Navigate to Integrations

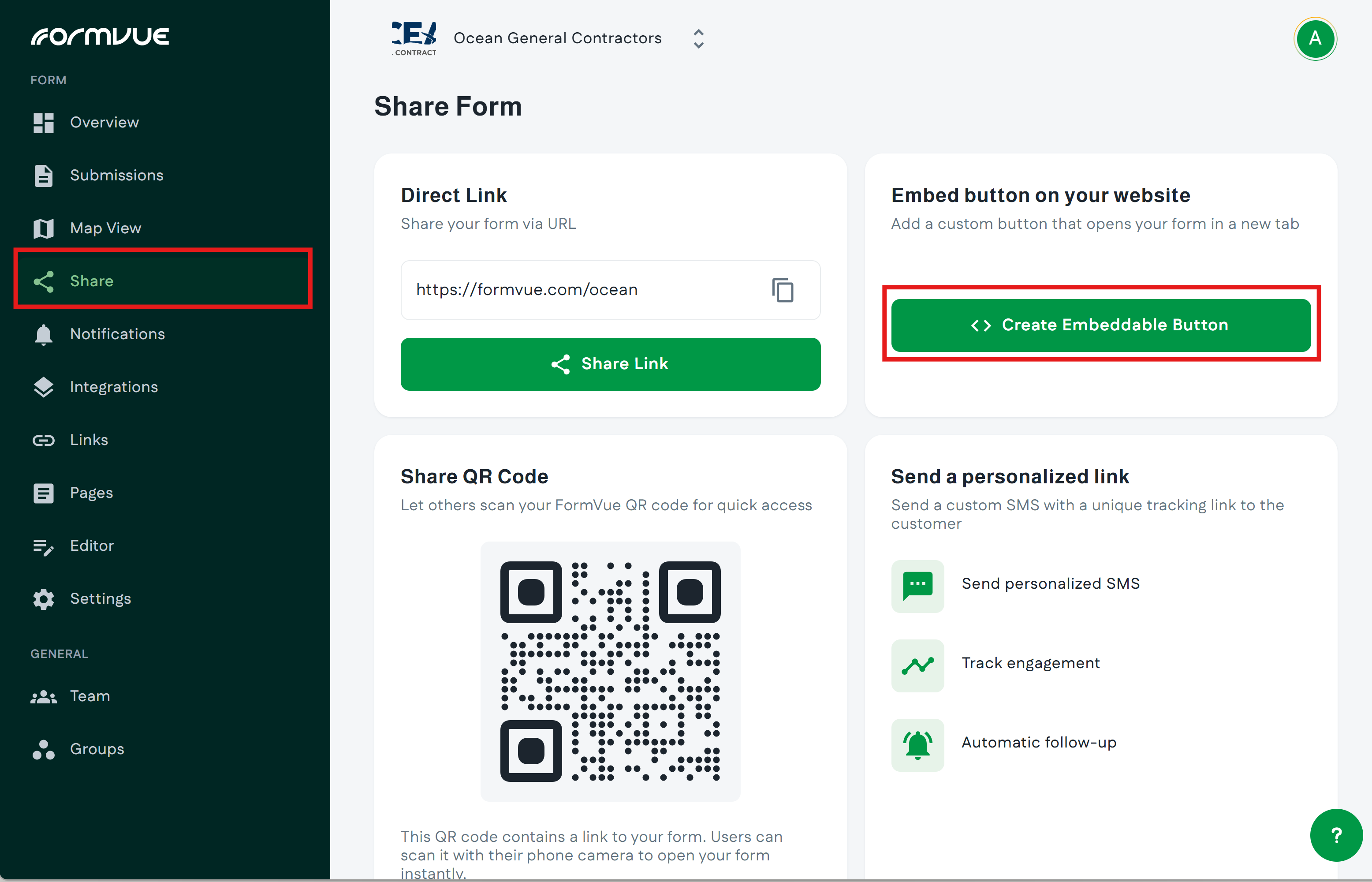[113, 387]
